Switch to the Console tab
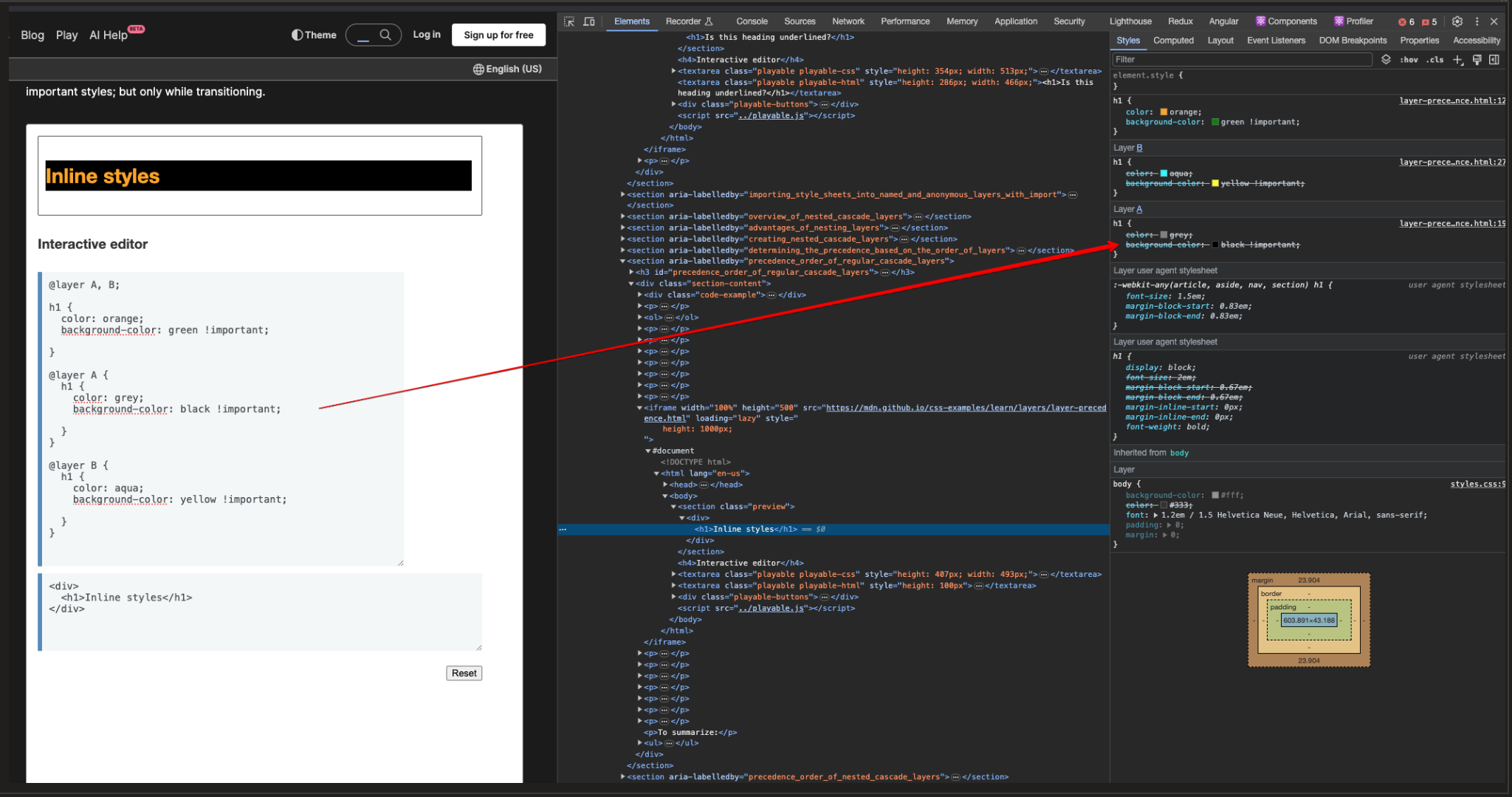1512x797 pixels. click(752, 21)
